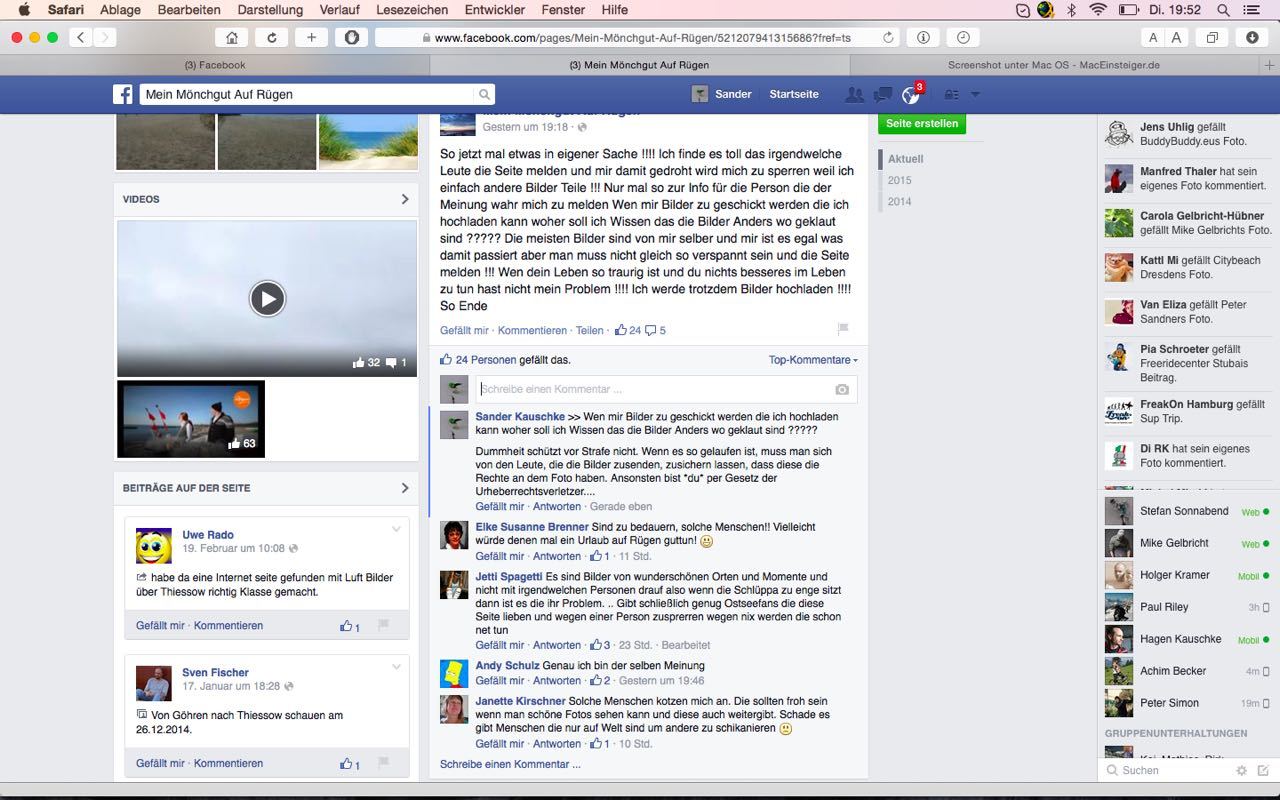Image resolution: width=1280 pixels, height=800 pixels.
Task: Select 2015 in the timeline navigation
Action: coord(900,181)
